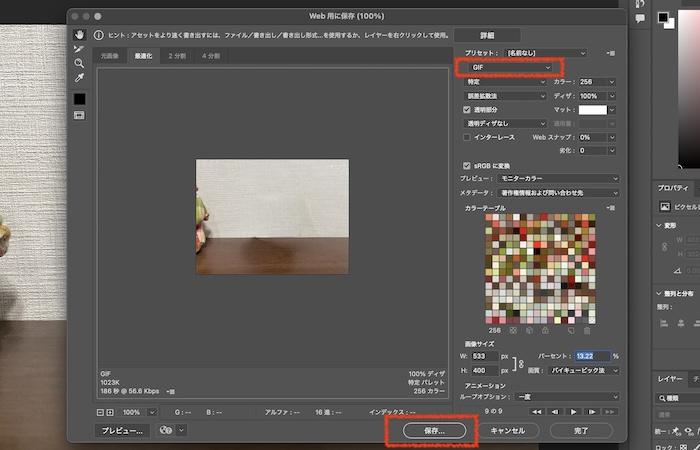Open the download speed menu icon

(171, 392)
